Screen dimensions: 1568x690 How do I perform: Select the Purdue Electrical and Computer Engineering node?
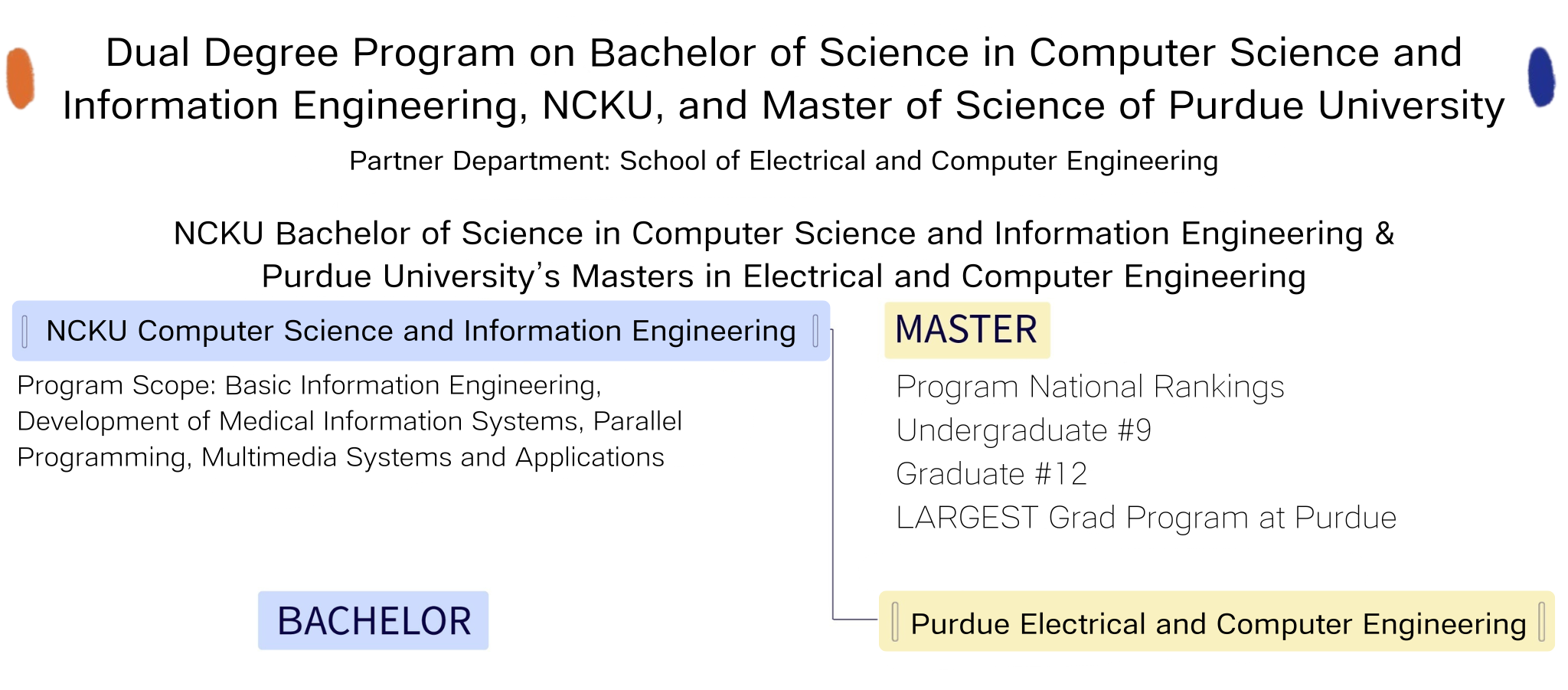(x=1217, y=621)
